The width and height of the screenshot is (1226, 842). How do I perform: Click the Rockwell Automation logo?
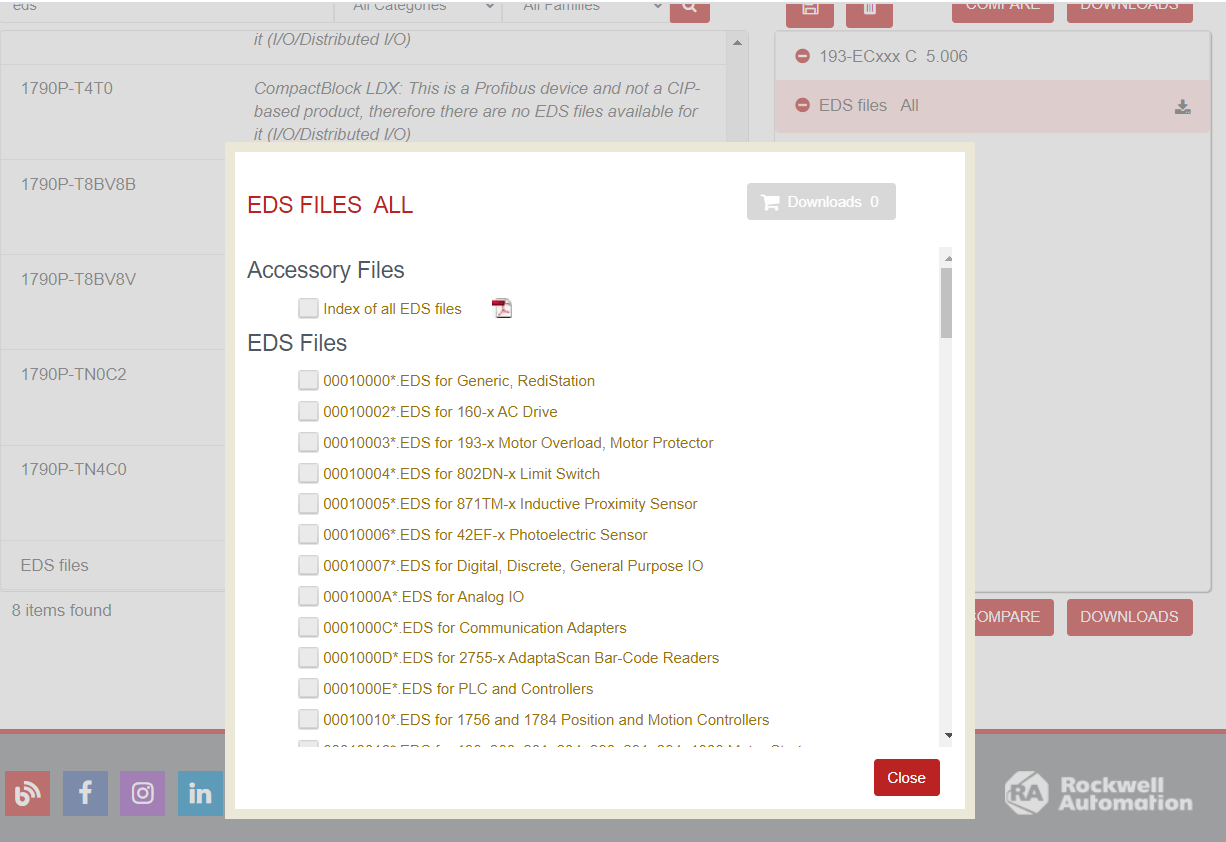coord(1098,792)
